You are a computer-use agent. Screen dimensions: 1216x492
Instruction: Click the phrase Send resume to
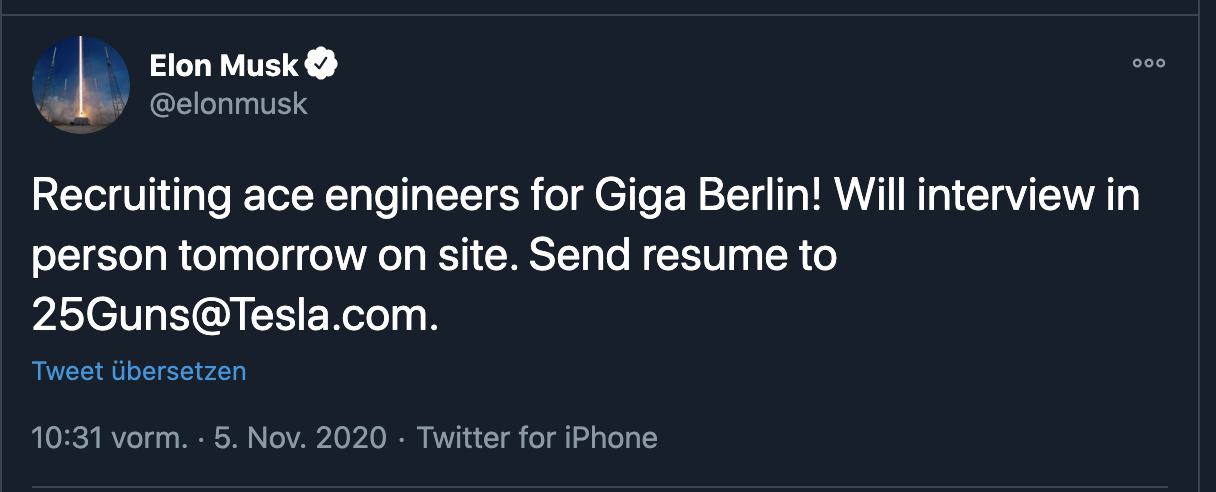click(x=682, y=256)
